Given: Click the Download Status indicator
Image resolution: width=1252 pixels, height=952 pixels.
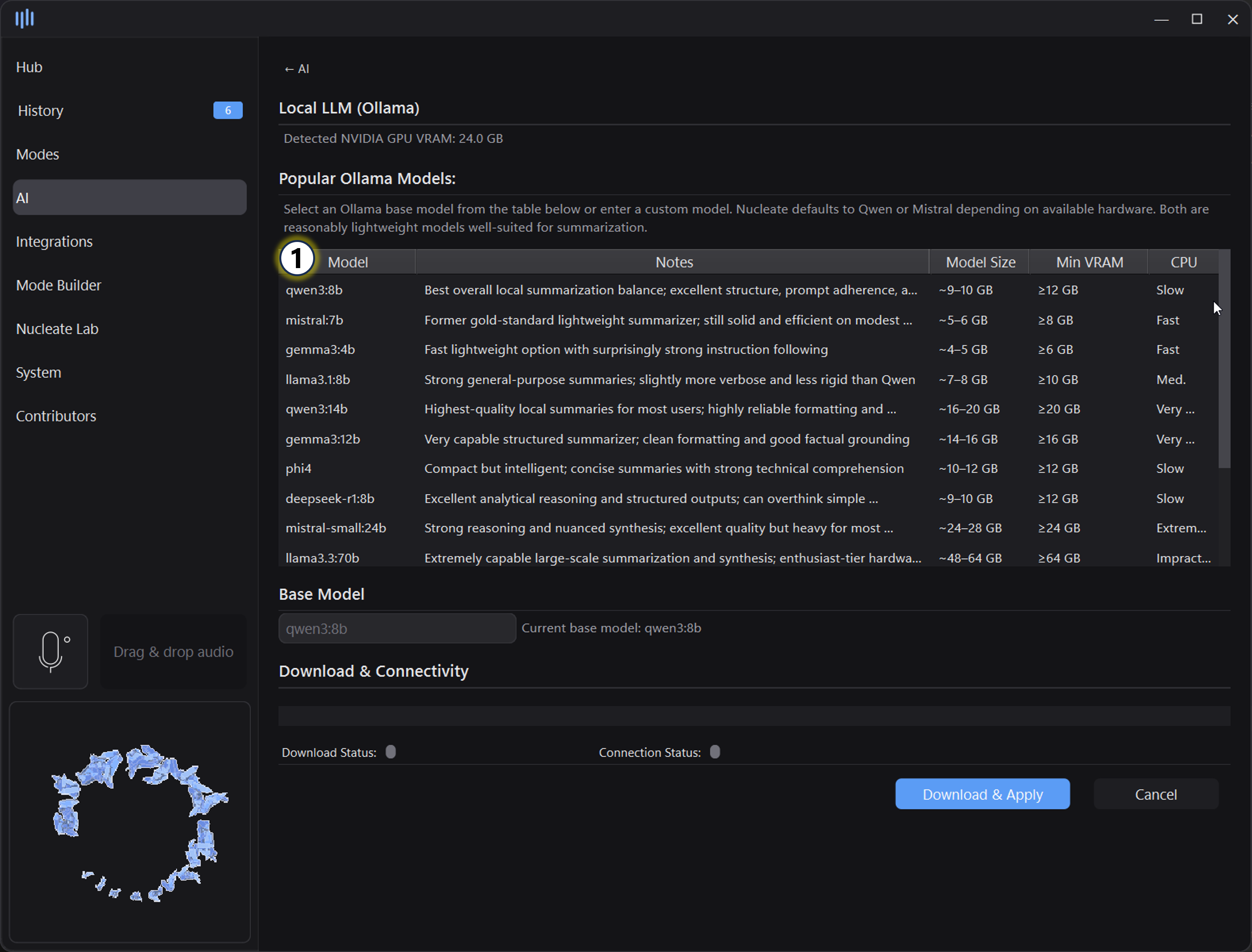Looking at the screenshot, I should click(391, 752).
